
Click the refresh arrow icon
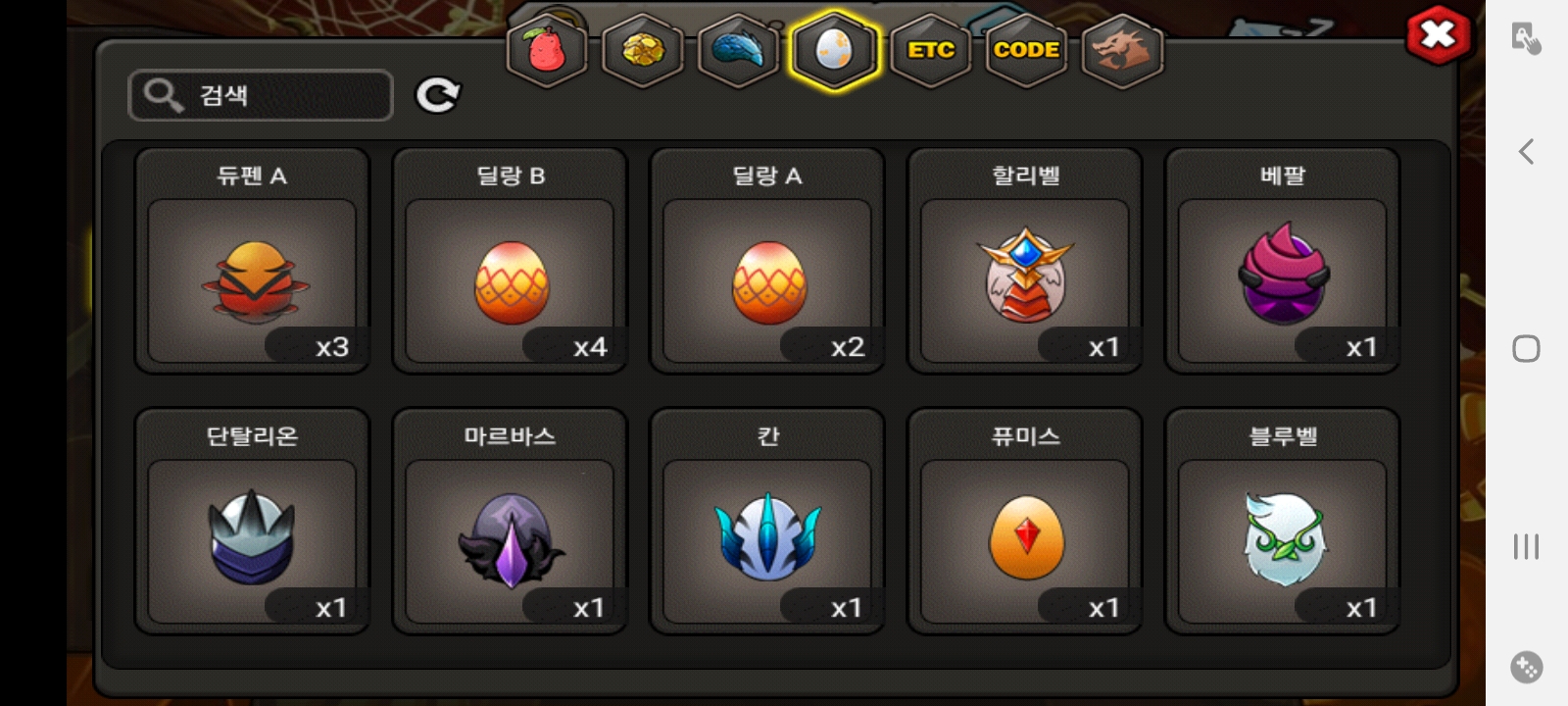point(437,95)
